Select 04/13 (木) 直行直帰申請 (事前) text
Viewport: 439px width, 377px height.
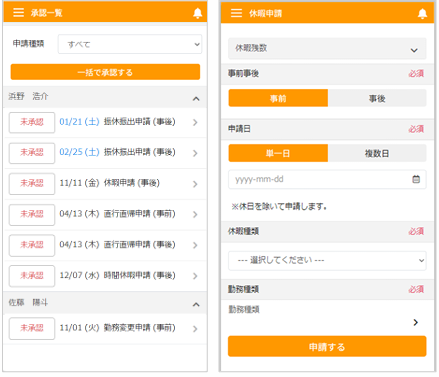point(117,213)
